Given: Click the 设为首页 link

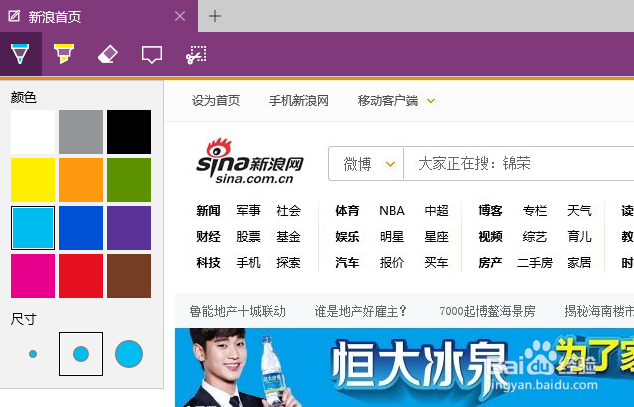Looking at the screenshot, I should 216,101.
